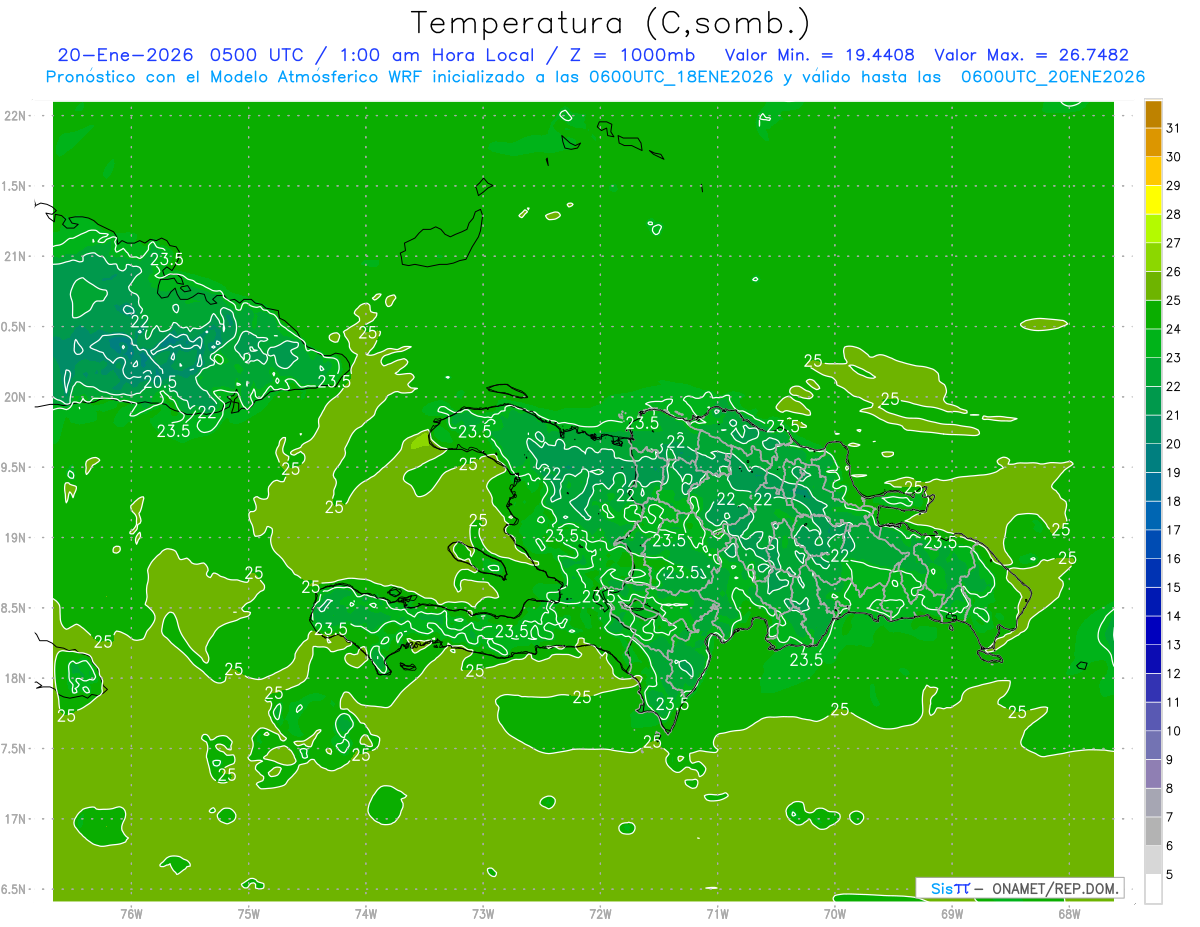Click the '0500 UTC' time label
The height and width of the screenshot is (927, 1200).
point(259,55)
